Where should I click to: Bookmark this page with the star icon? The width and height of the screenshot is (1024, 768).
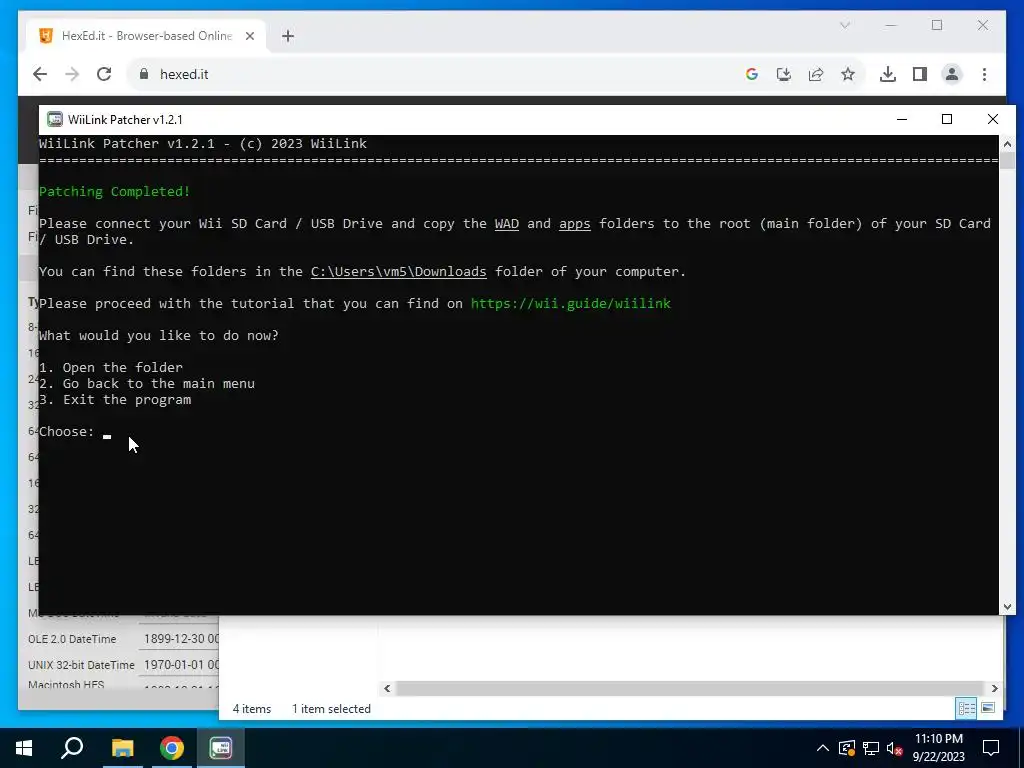pos(848,74)
